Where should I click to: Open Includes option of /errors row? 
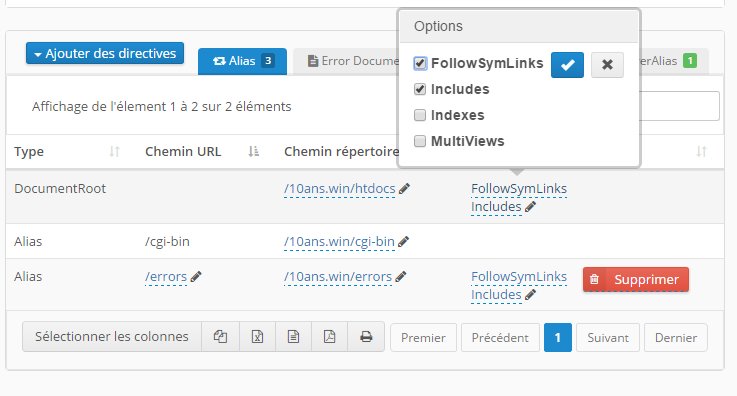[496, 295]
